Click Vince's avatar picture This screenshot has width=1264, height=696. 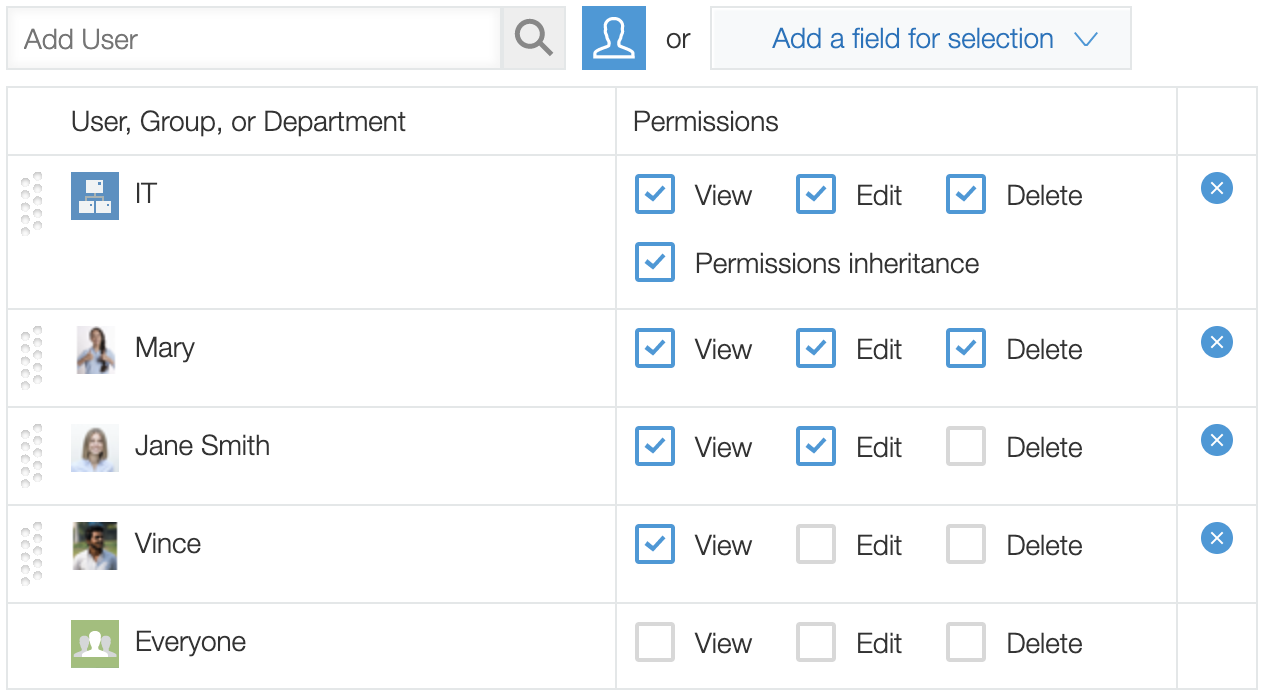[94, 544]
